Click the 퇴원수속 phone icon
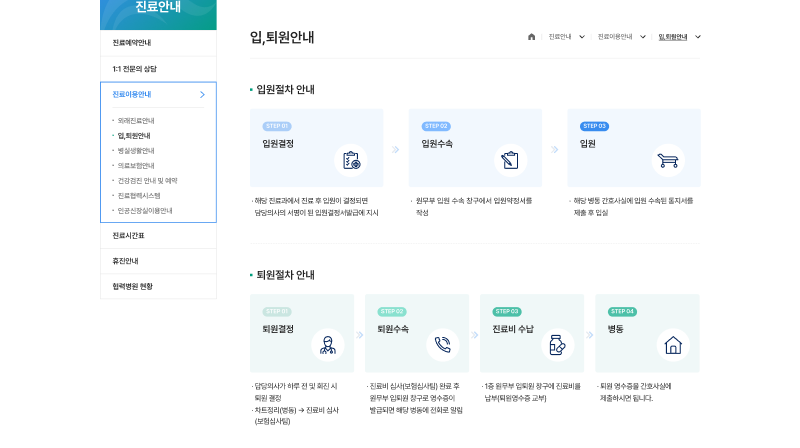This screenshot has width=800, height=448. [x=442, y=345]
